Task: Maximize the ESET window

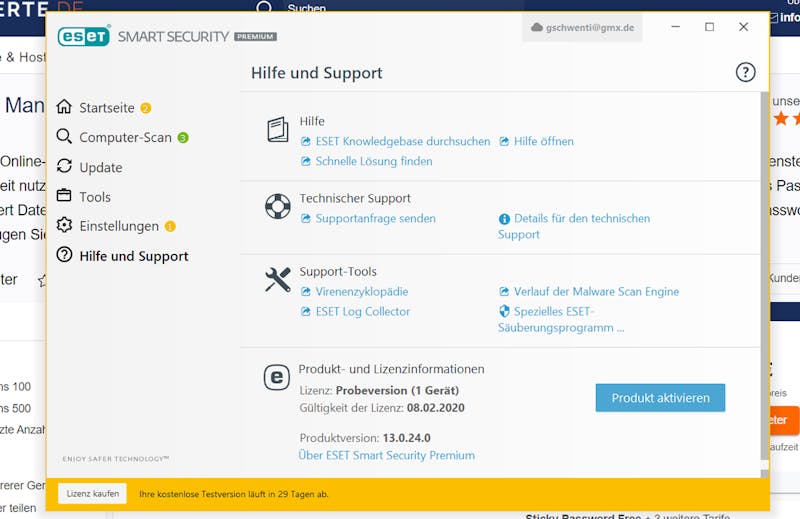Action: pyautogui.click(x=710, y=27)
